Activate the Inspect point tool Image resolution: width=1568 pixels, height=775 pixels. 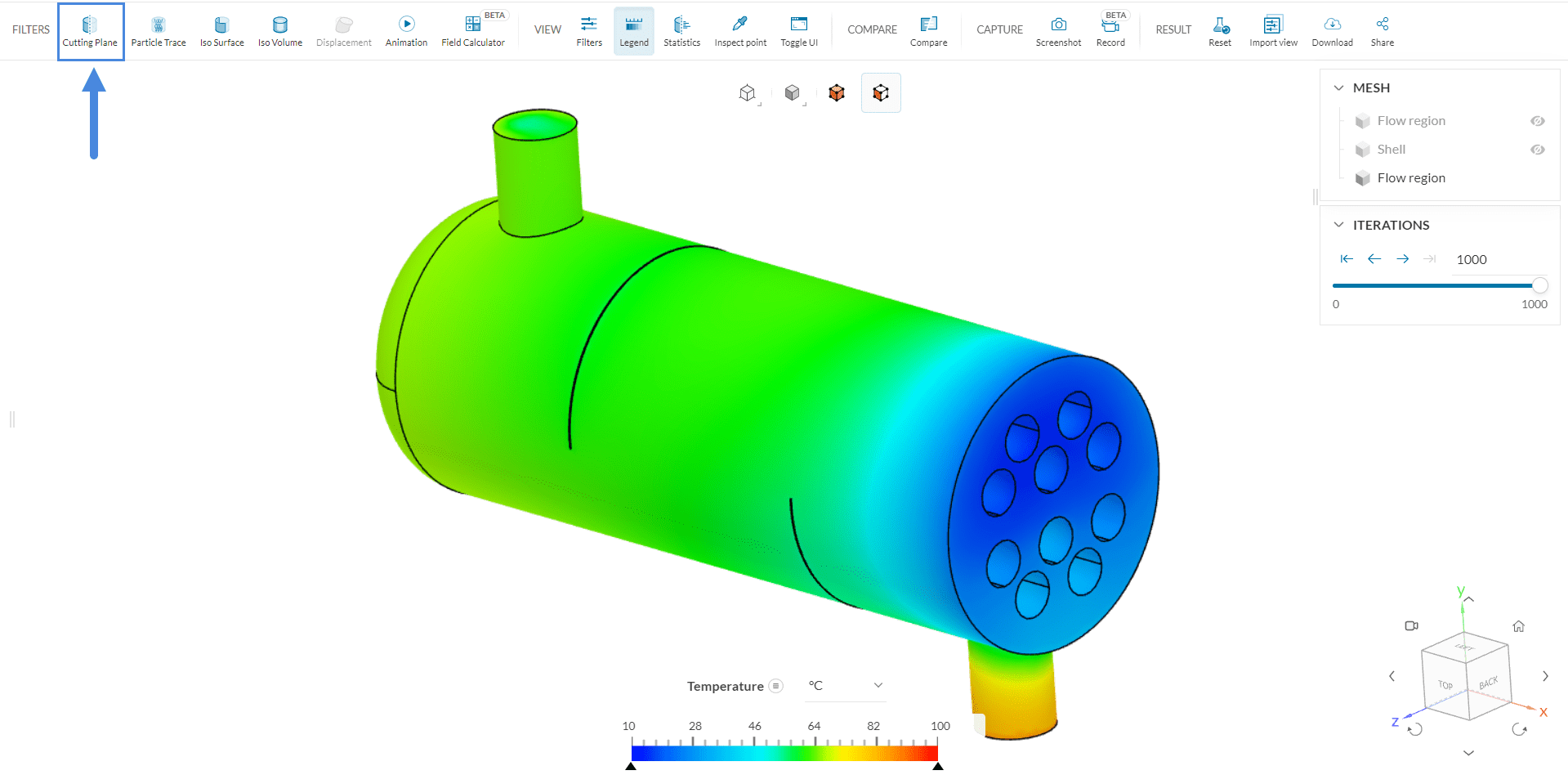(740, 31)
